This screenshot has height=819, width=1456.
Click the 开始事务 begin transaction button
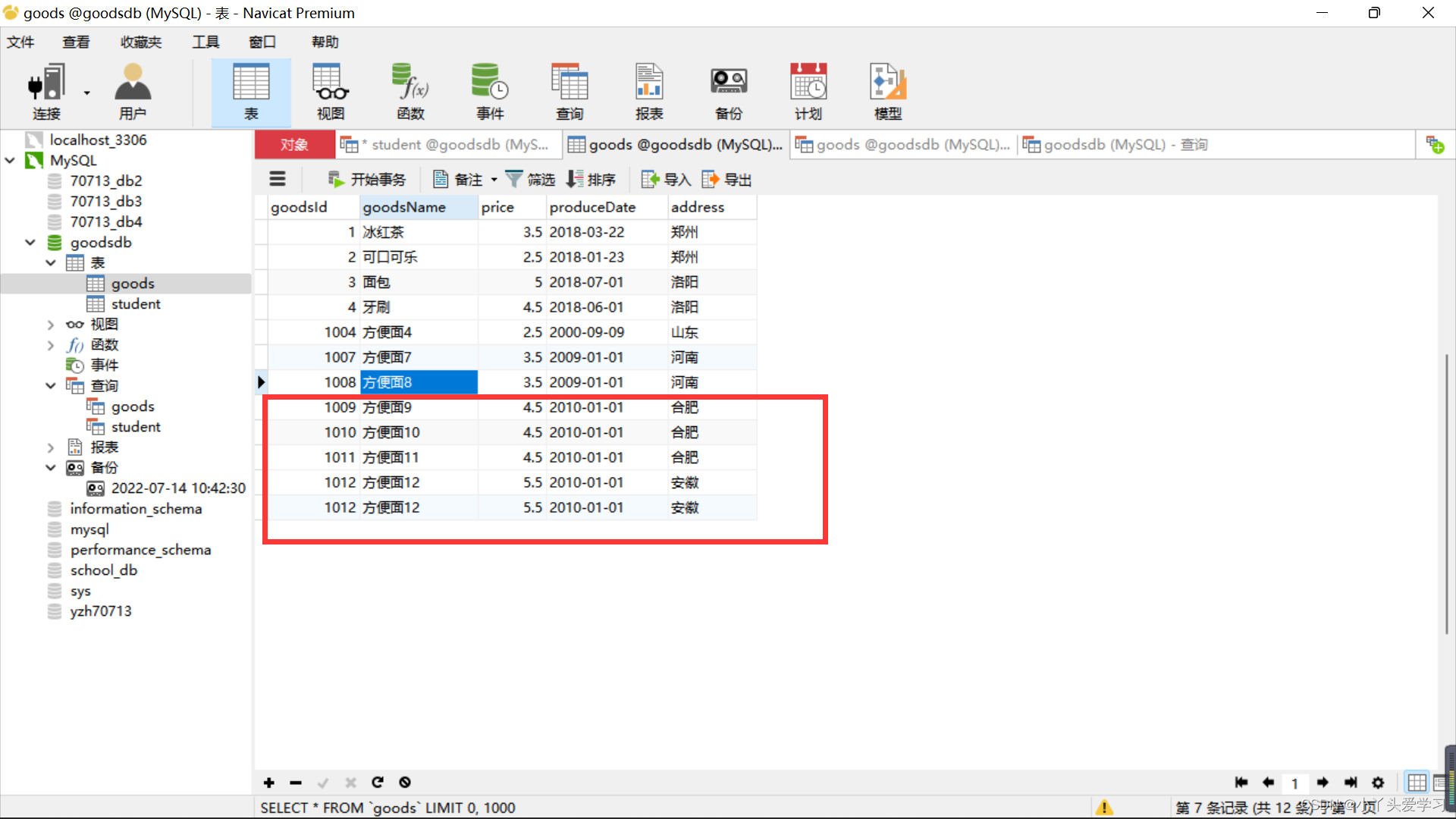coord(366,180)
